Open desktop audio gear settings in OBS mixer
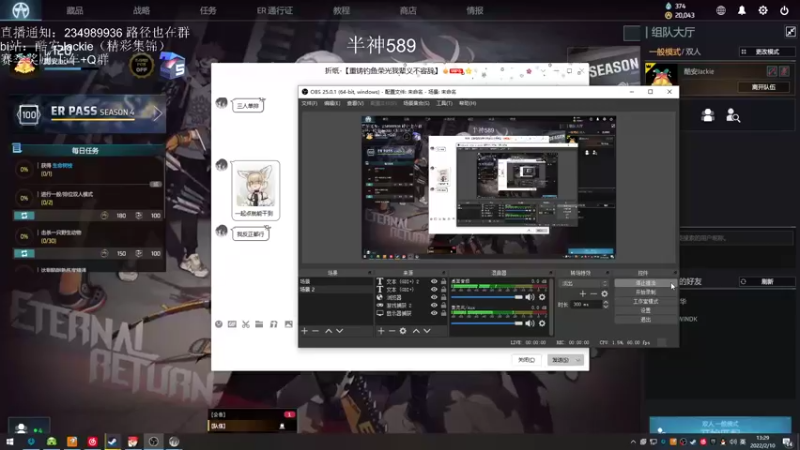This screenshot has width=800, height=450. click(542, 297)
